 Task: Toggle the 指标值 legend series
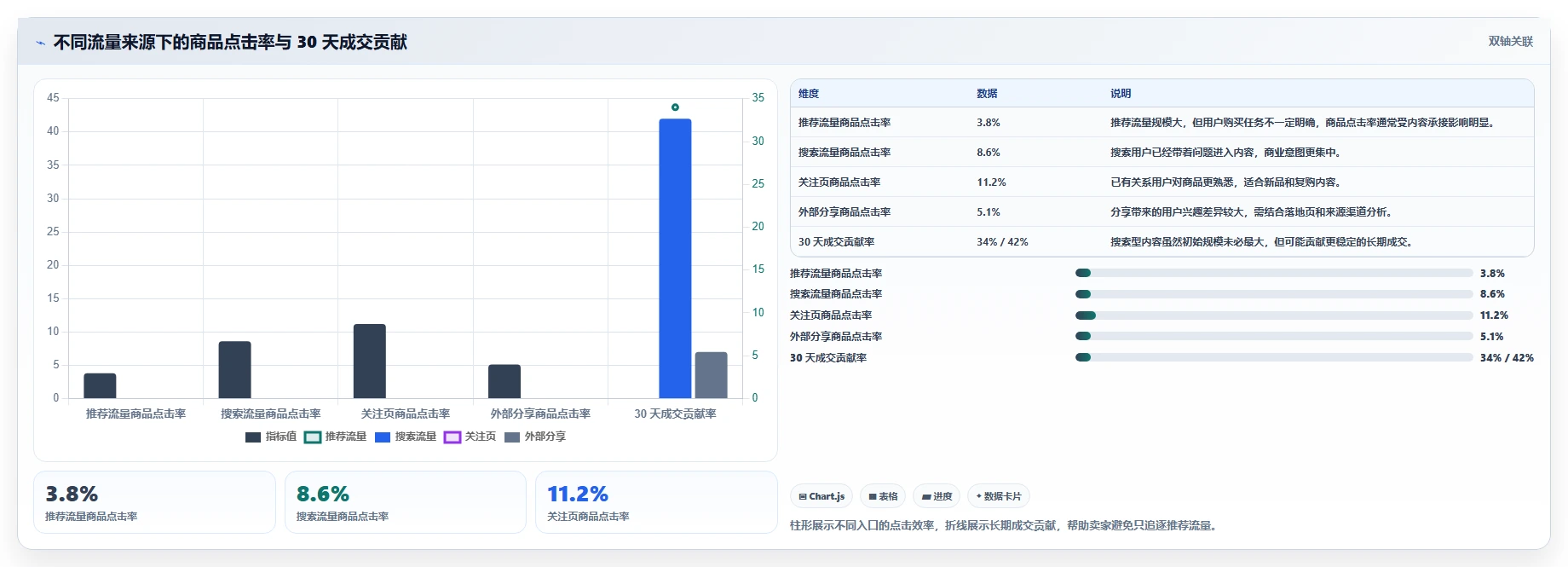pyautogui.click(x=271, y=437)
